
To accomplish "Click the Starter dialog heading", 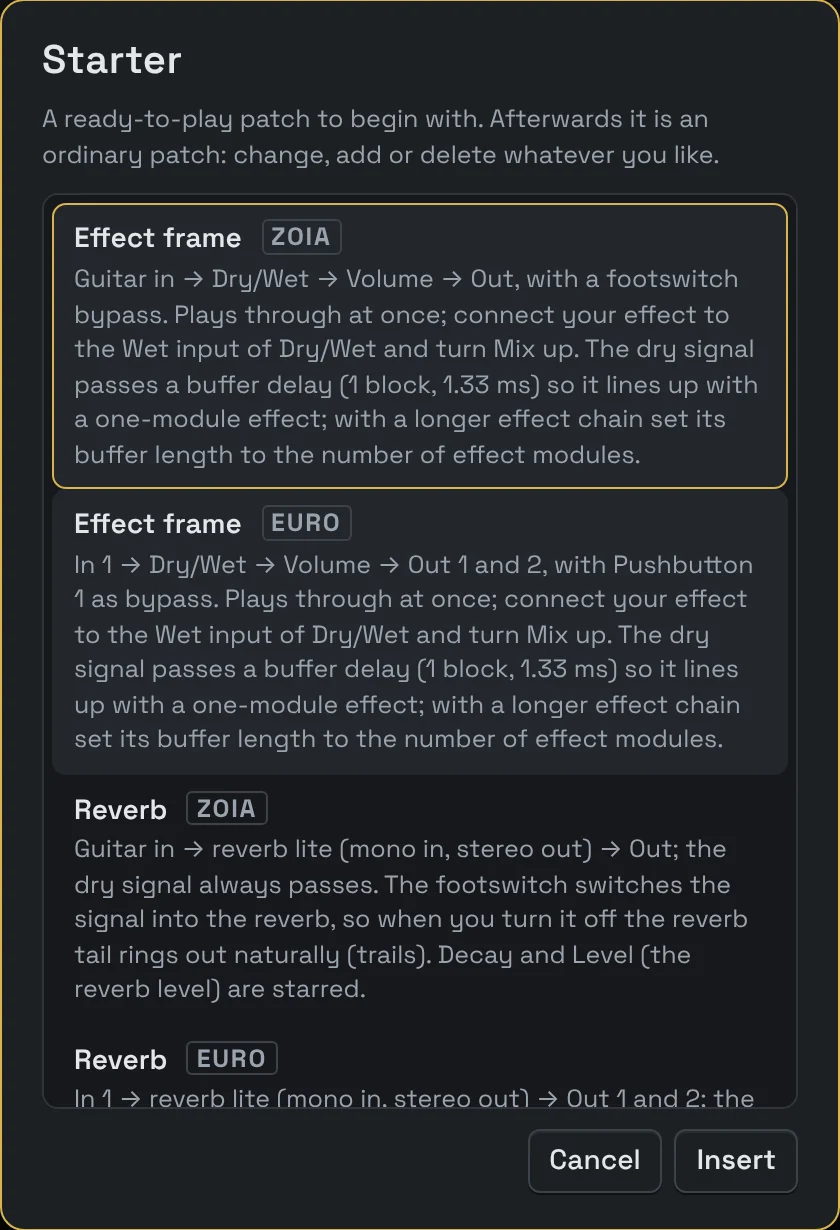I will (112, 60).
